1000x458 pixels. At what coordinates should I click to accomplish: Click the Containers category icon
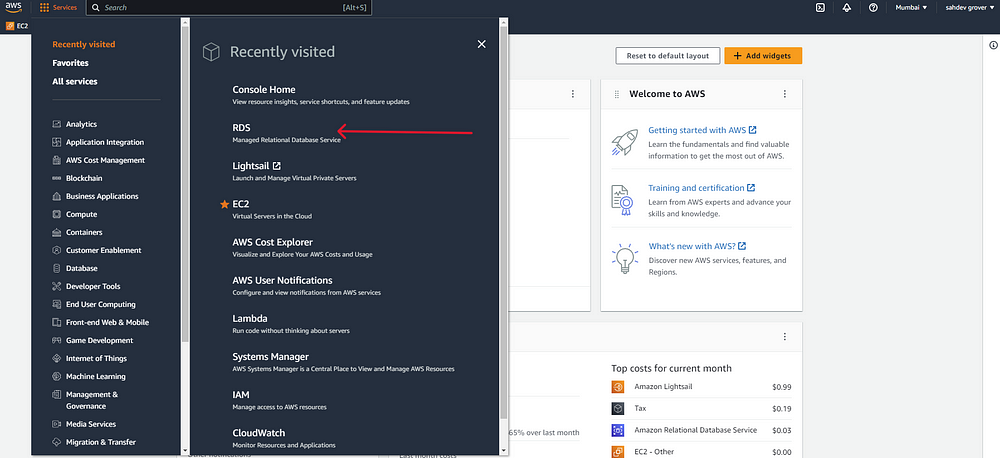pos(57,232)
